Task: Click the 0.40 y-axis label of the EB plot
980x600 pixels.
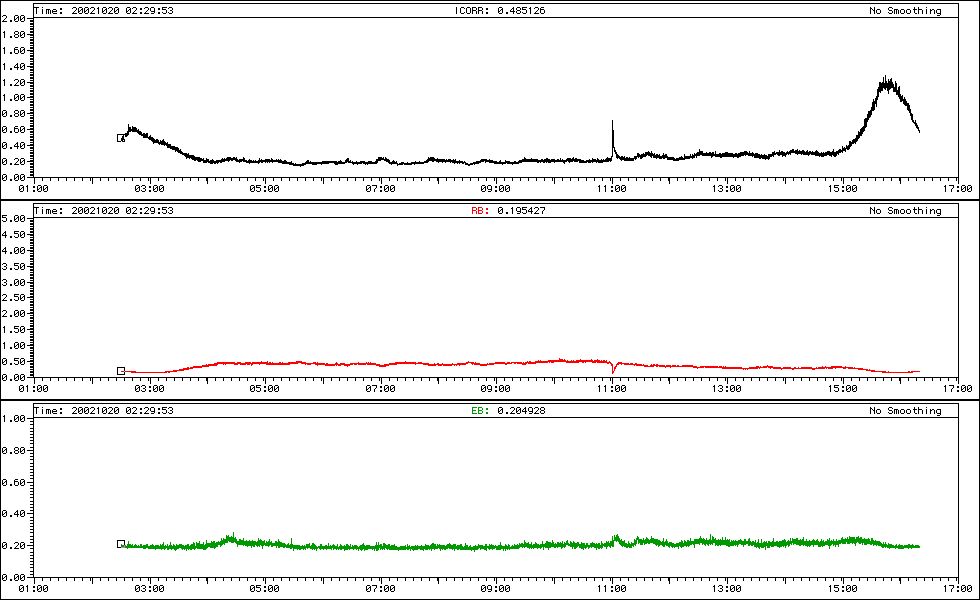Action: click(13, 514)
